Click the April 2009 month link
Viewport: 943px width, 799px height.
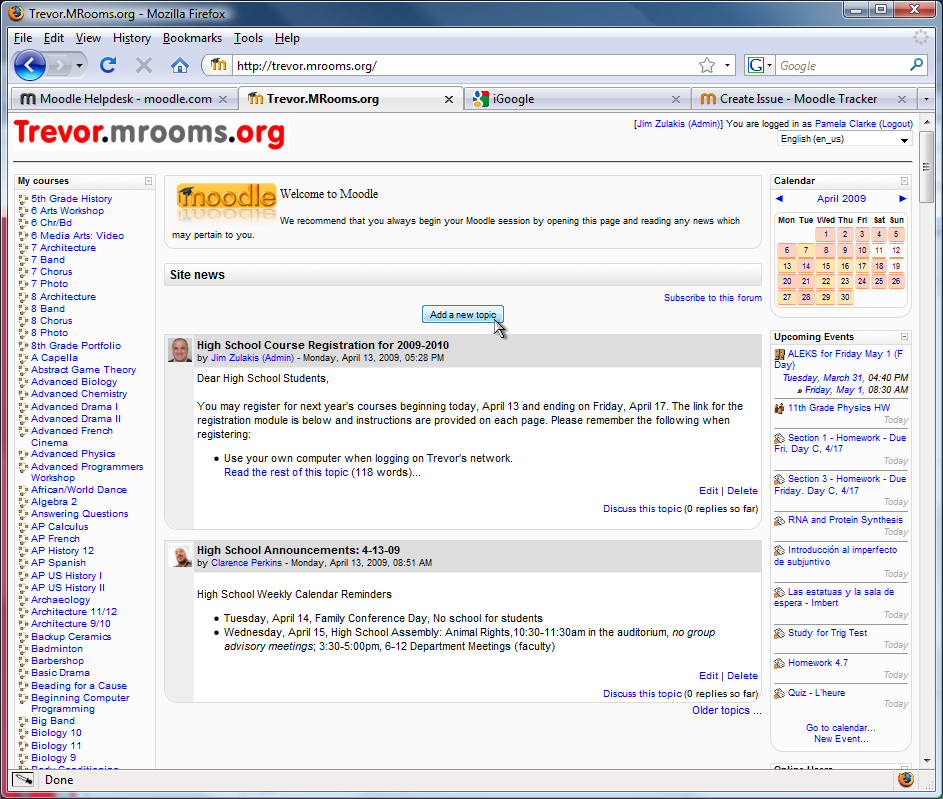(x=841, y=198)
